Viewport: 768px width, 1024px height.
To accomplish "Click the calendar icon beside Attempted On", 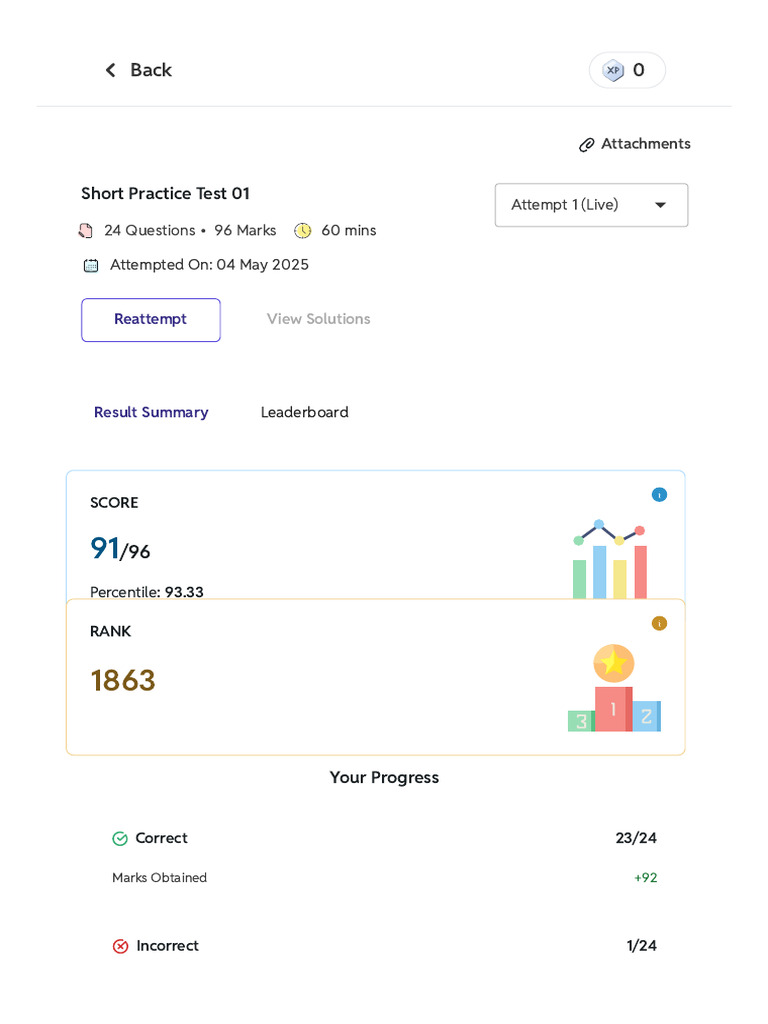I will pos(91,265).
